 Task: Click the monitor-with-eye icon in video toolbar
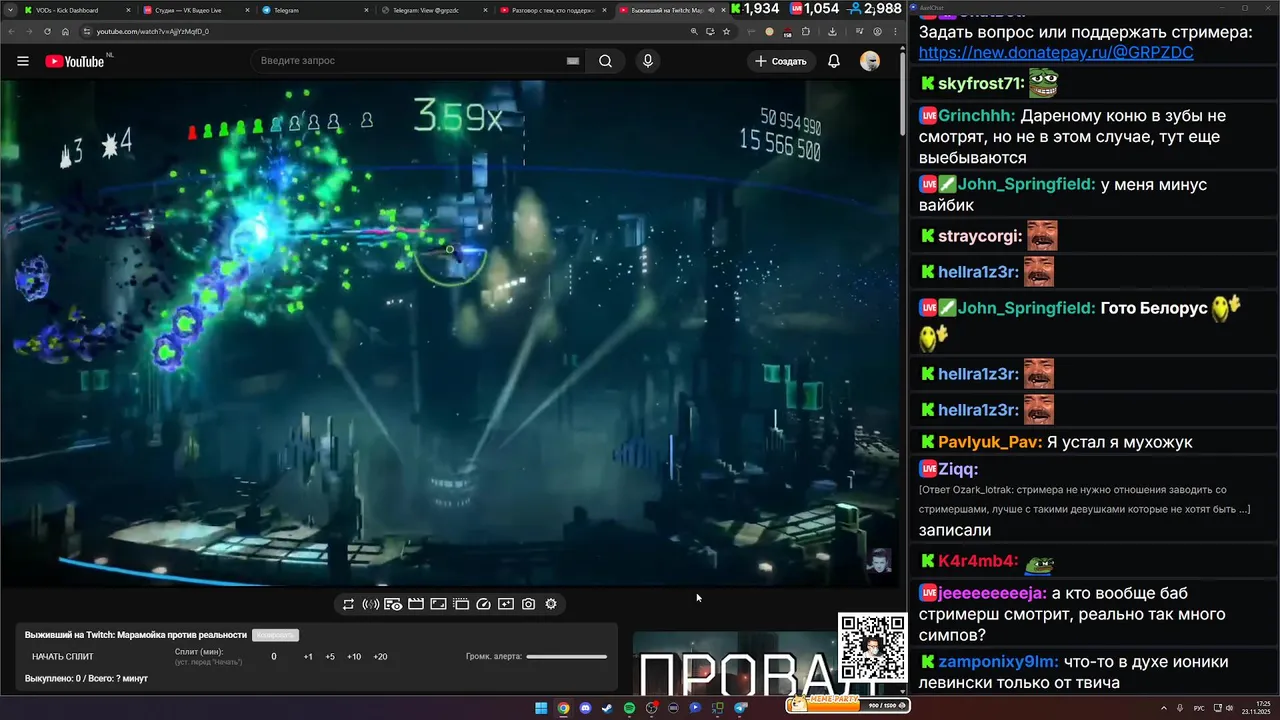point(393,604)
